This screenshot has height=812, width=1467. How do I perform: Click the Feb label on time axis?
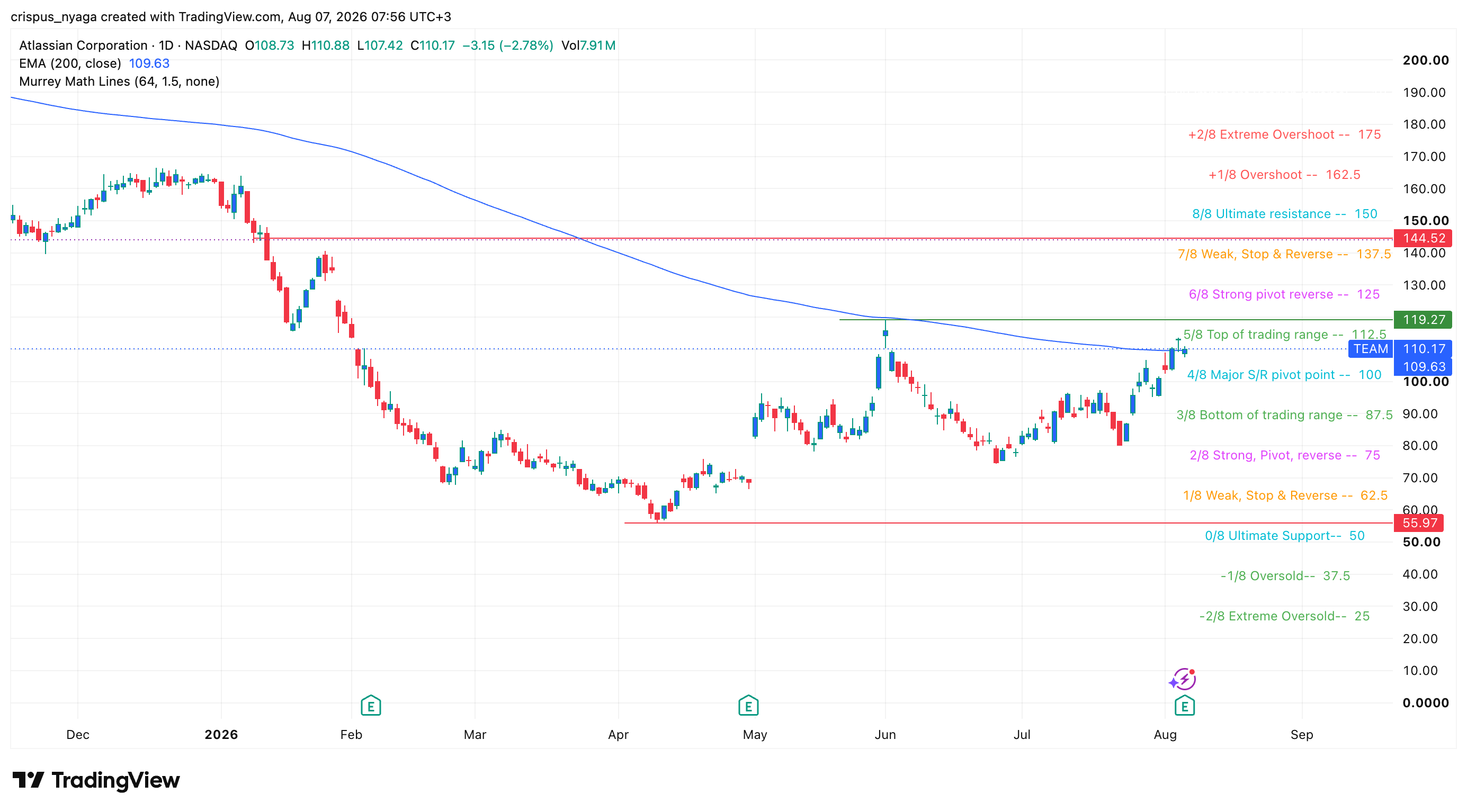tap(351, 735)
